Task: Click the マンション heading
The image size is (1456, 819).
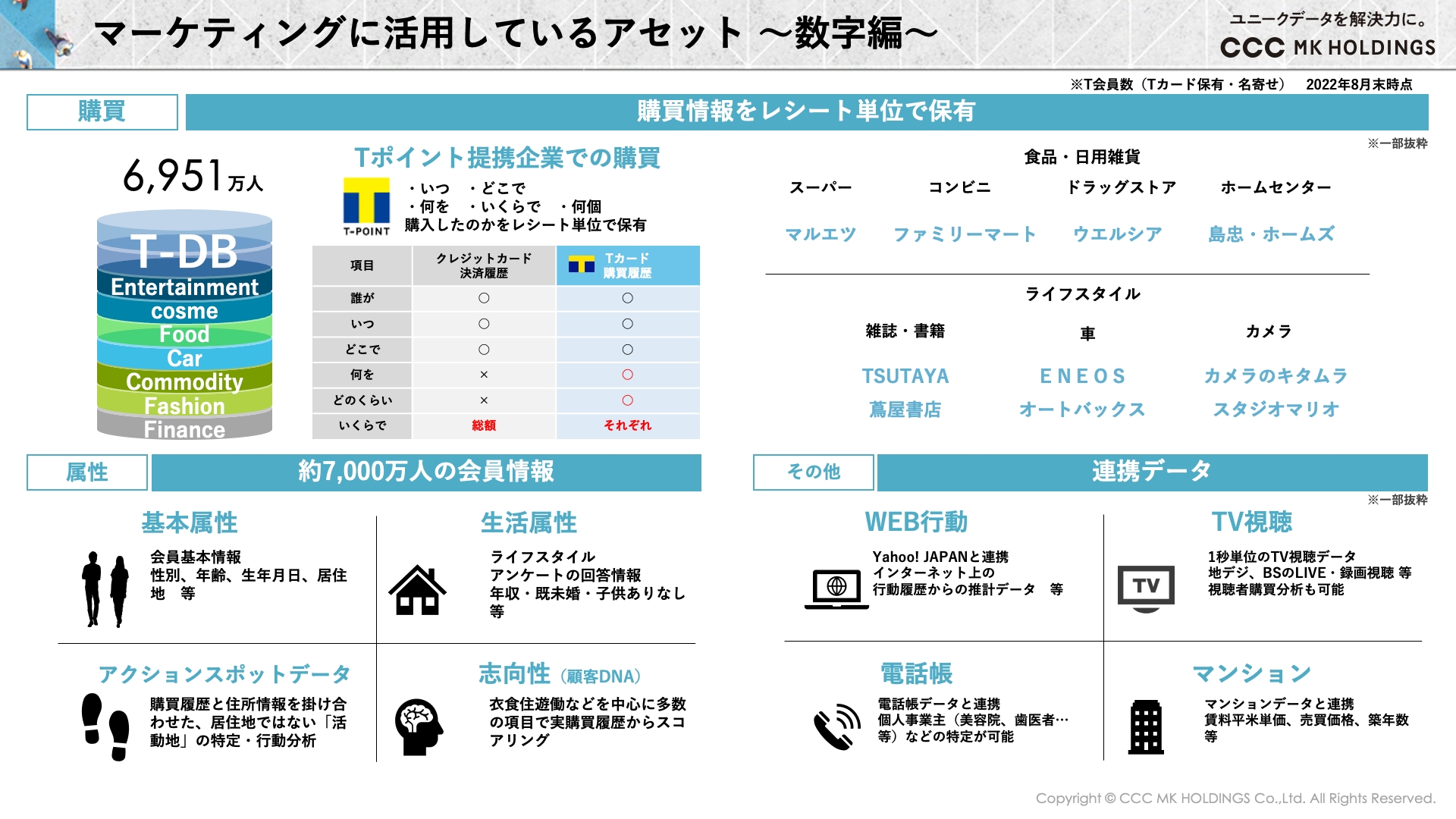Action: coord(1252,673)
